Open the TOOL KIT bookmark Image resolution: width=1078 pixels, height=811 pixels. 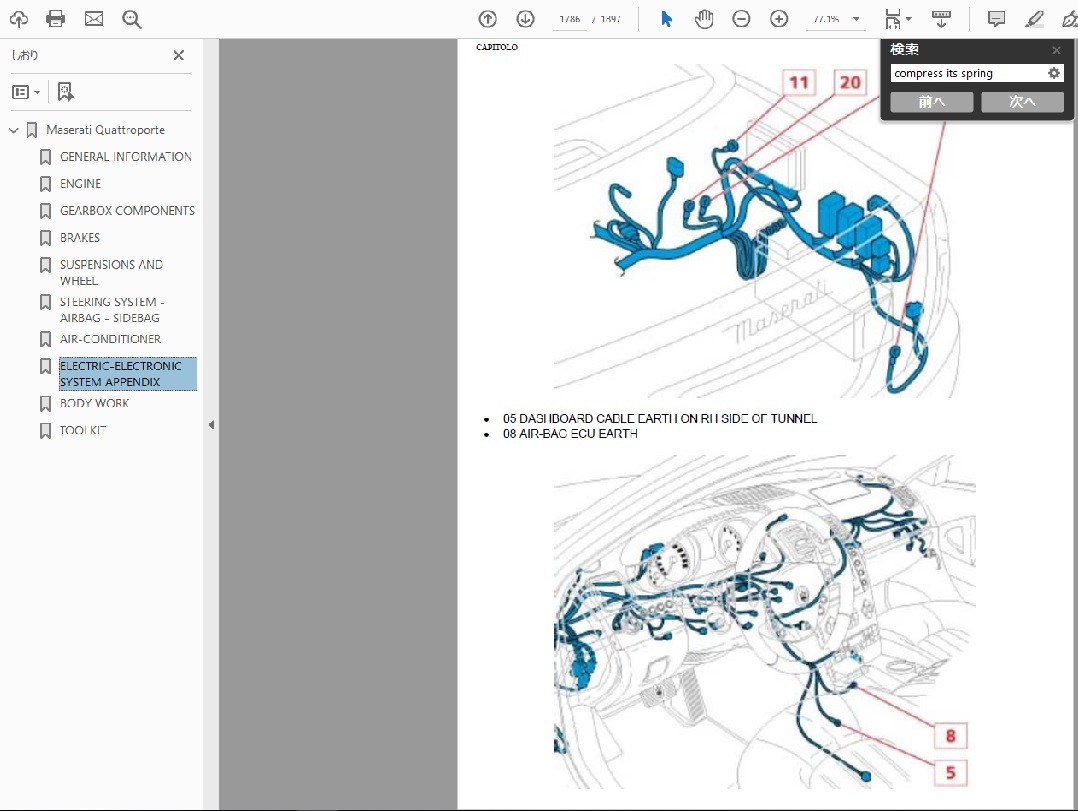82,430
